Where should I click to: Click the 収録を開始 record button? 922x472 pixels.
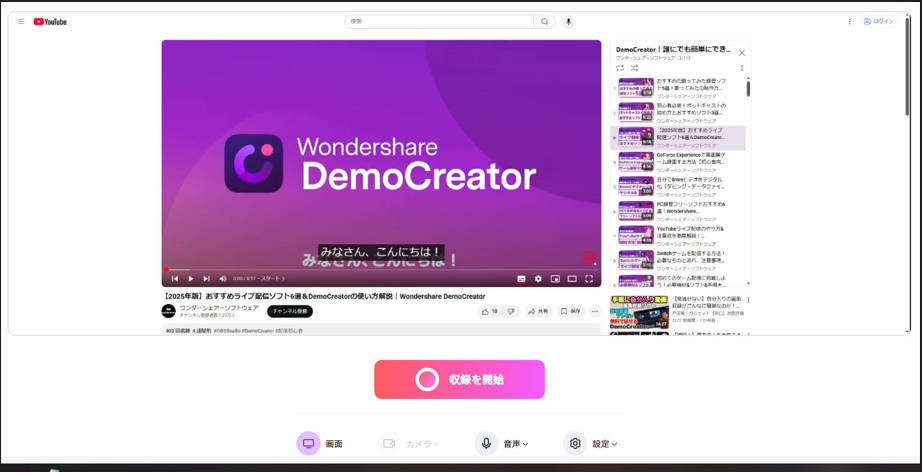coord(459,379)
